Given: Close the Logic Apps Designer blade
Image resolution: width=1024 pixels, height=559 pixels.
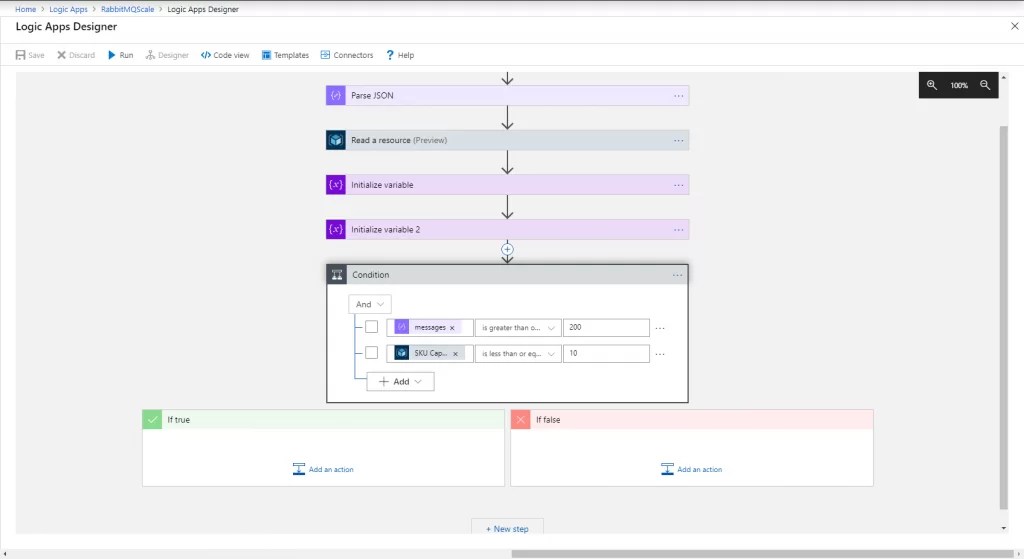Looking at the screenshot, I should click(1014, 26).
